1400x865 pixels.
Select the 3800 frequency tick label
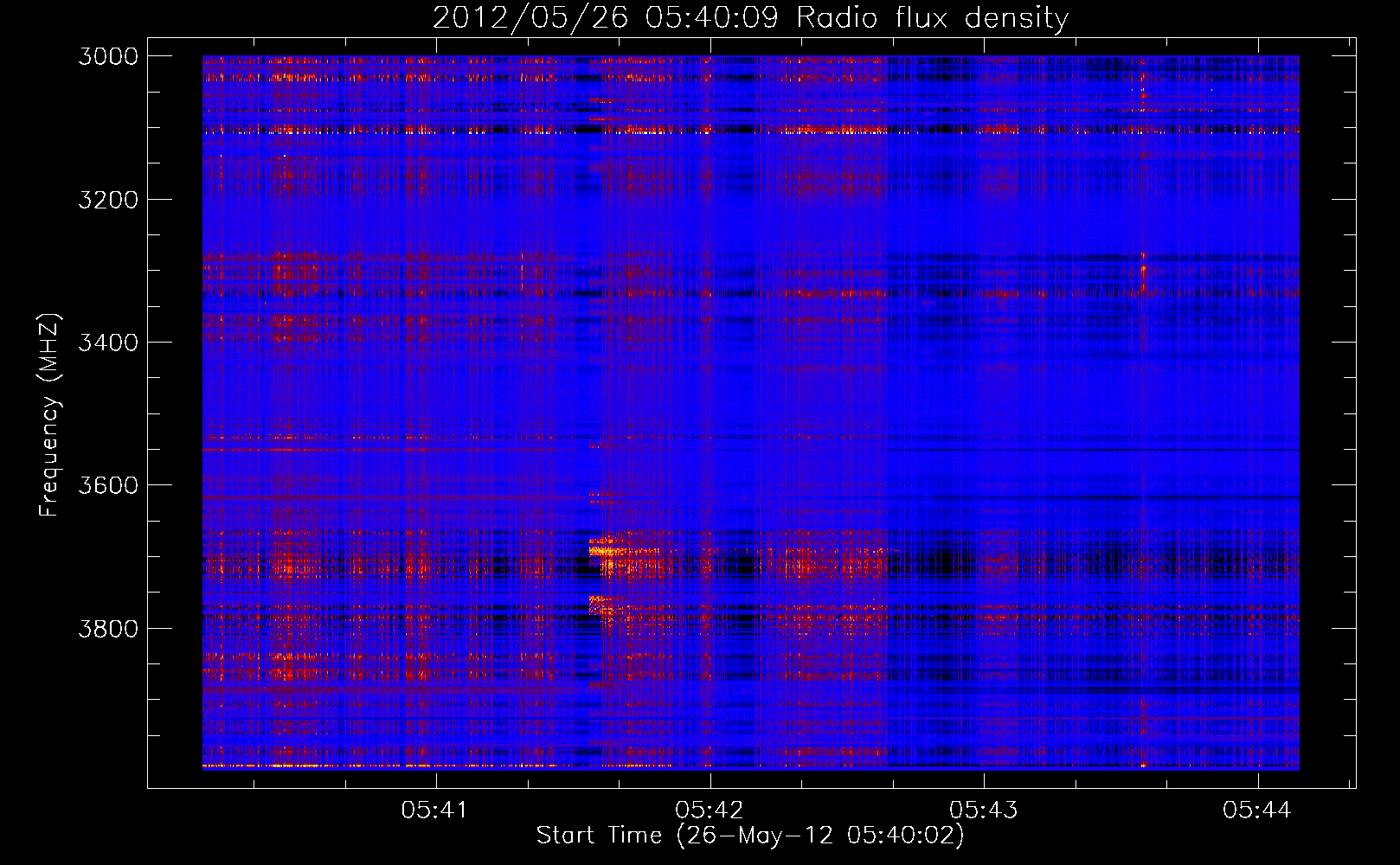coord(108,628)
